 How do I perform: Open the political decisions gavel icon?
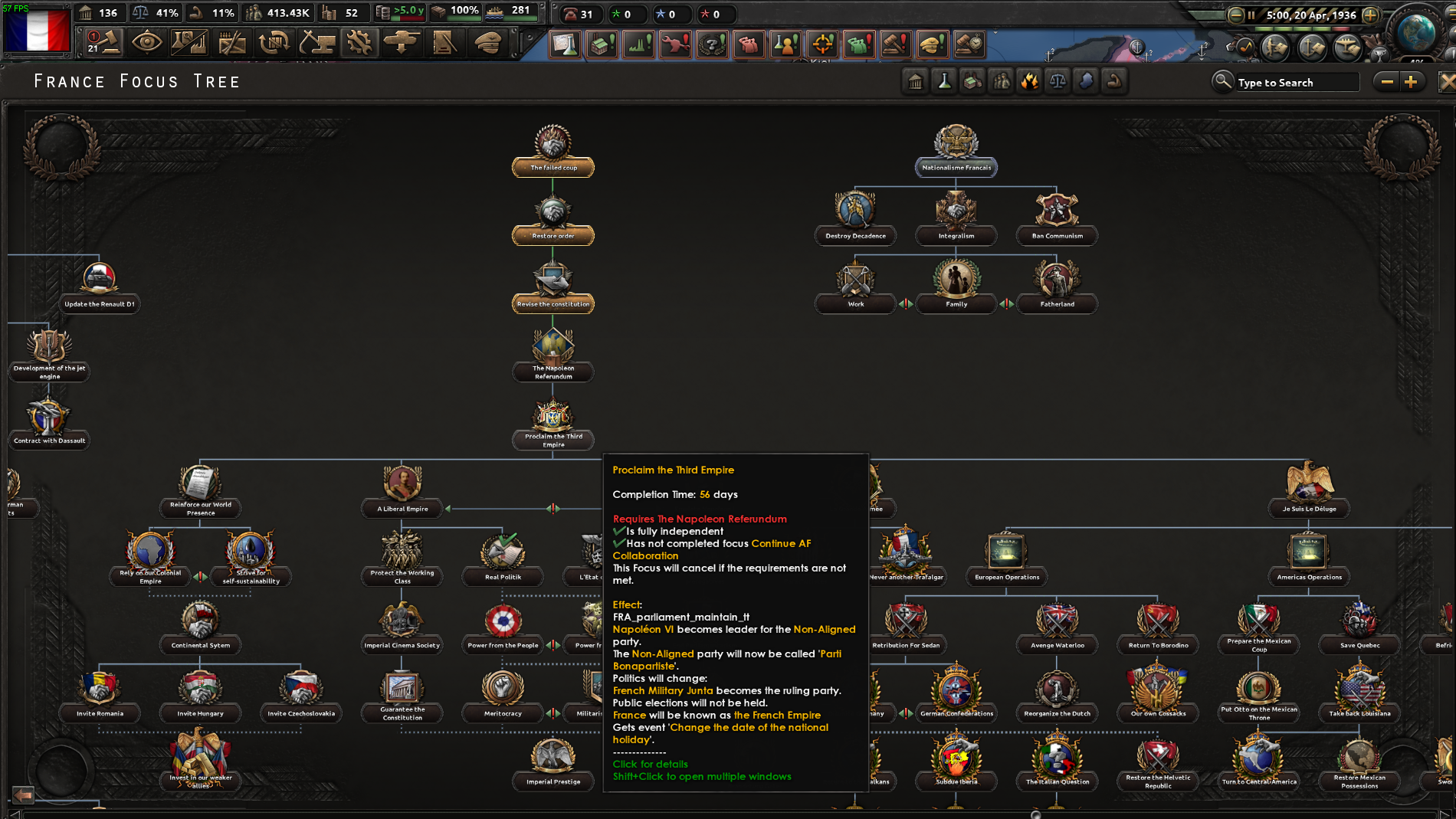[103, 43]
